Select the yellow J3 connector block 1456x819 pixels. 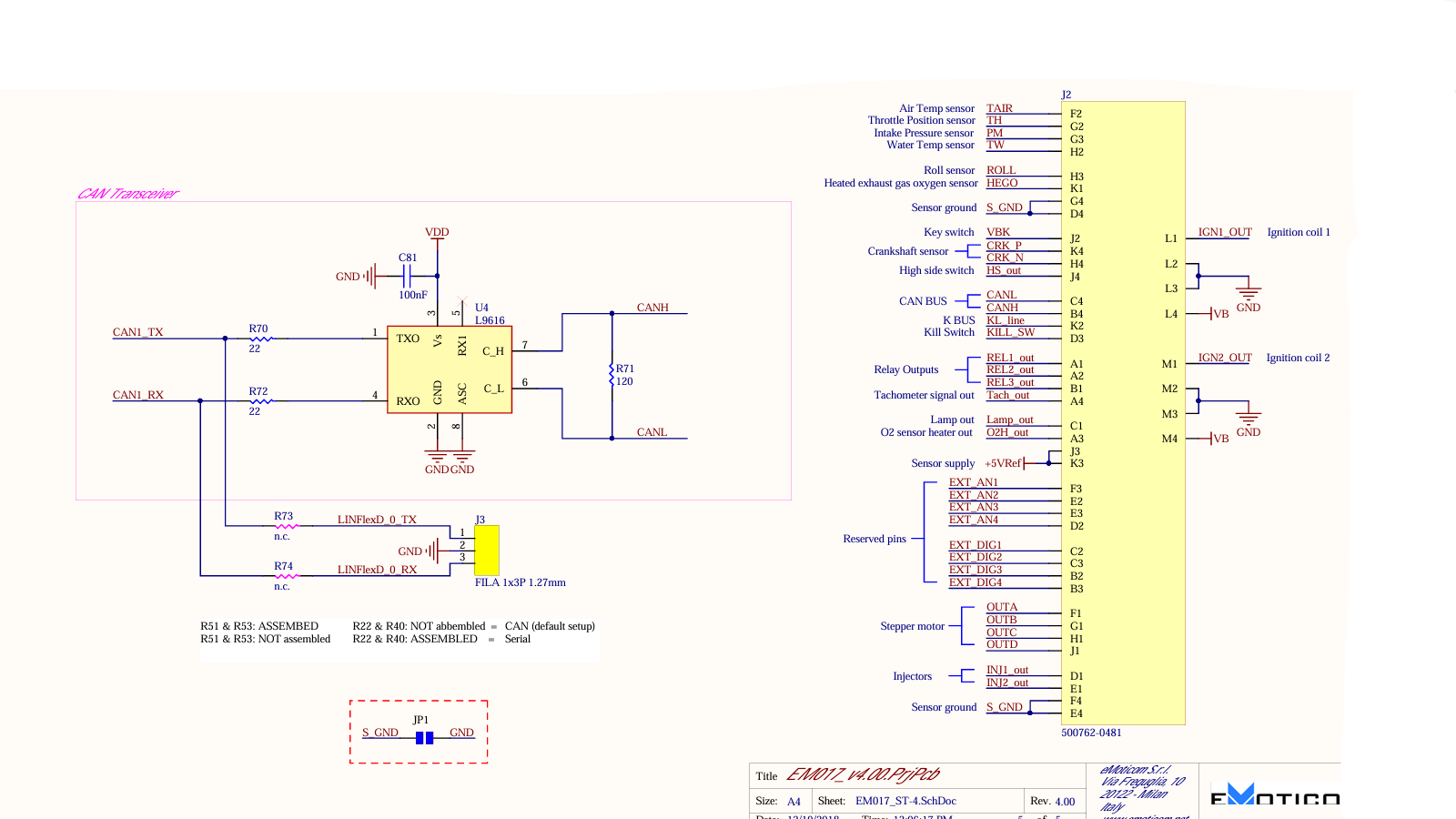487,550
